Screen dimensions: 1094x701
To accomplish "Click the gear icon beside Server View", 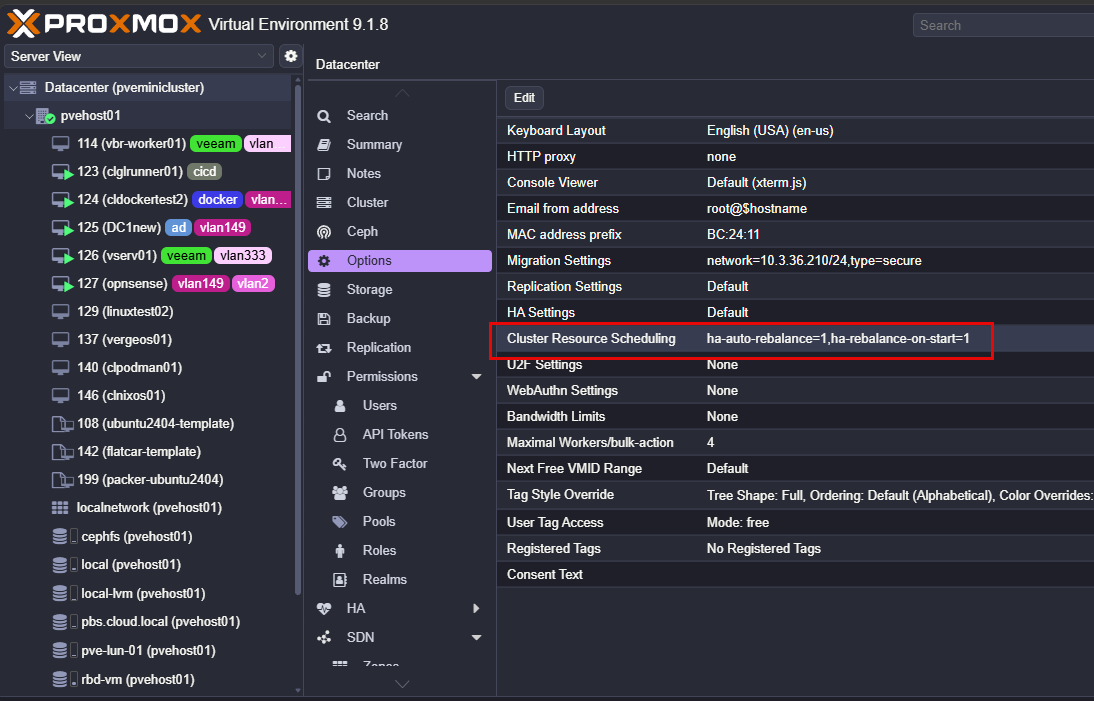I will pyautogui.click(x=291, y=56).
